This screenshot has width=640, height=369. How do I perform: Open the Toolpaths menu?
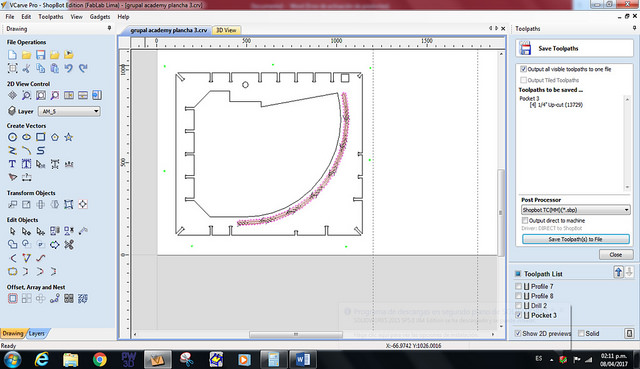51,17
